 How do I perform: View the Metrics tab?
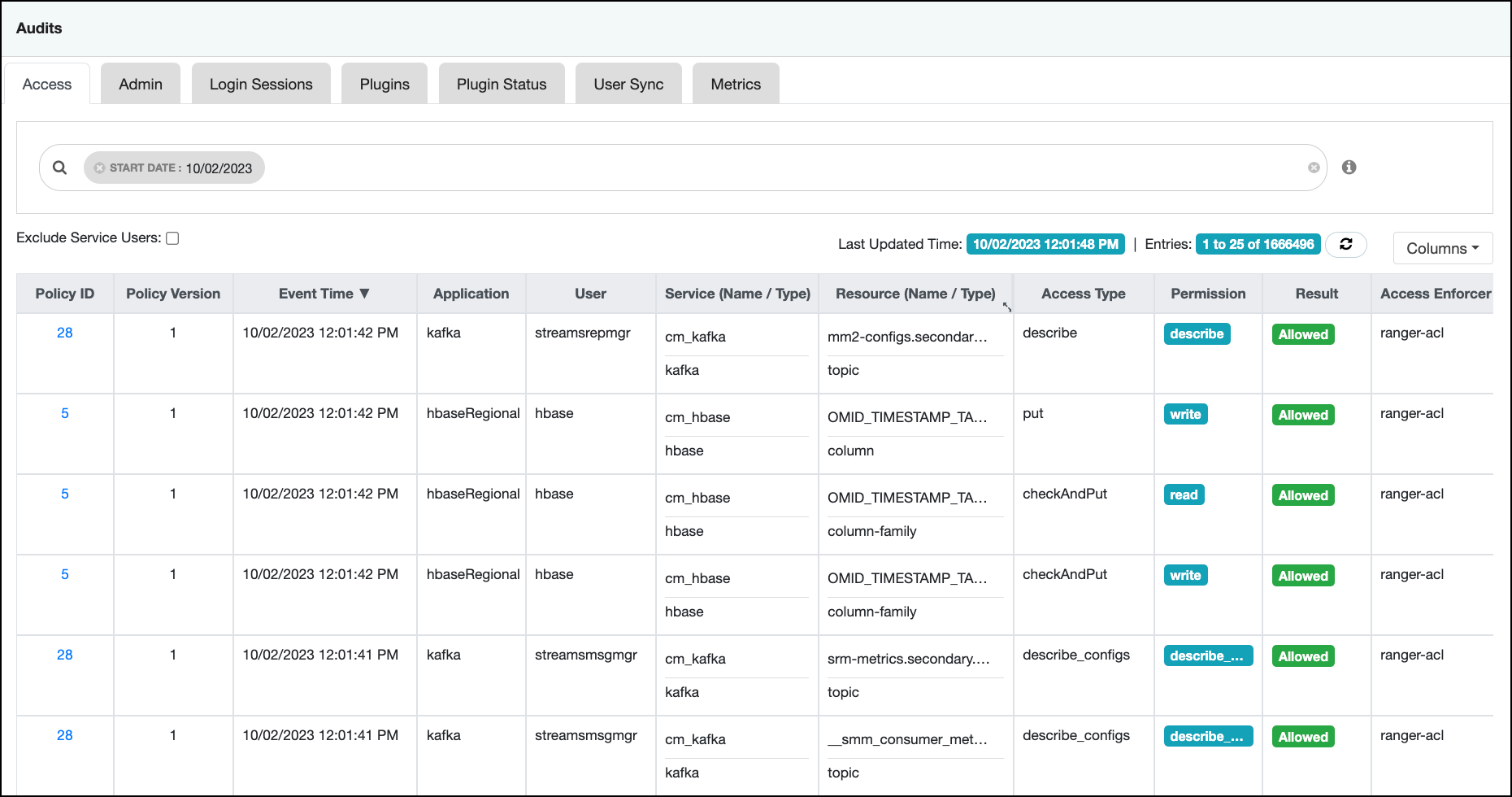[x=735, y=85]
